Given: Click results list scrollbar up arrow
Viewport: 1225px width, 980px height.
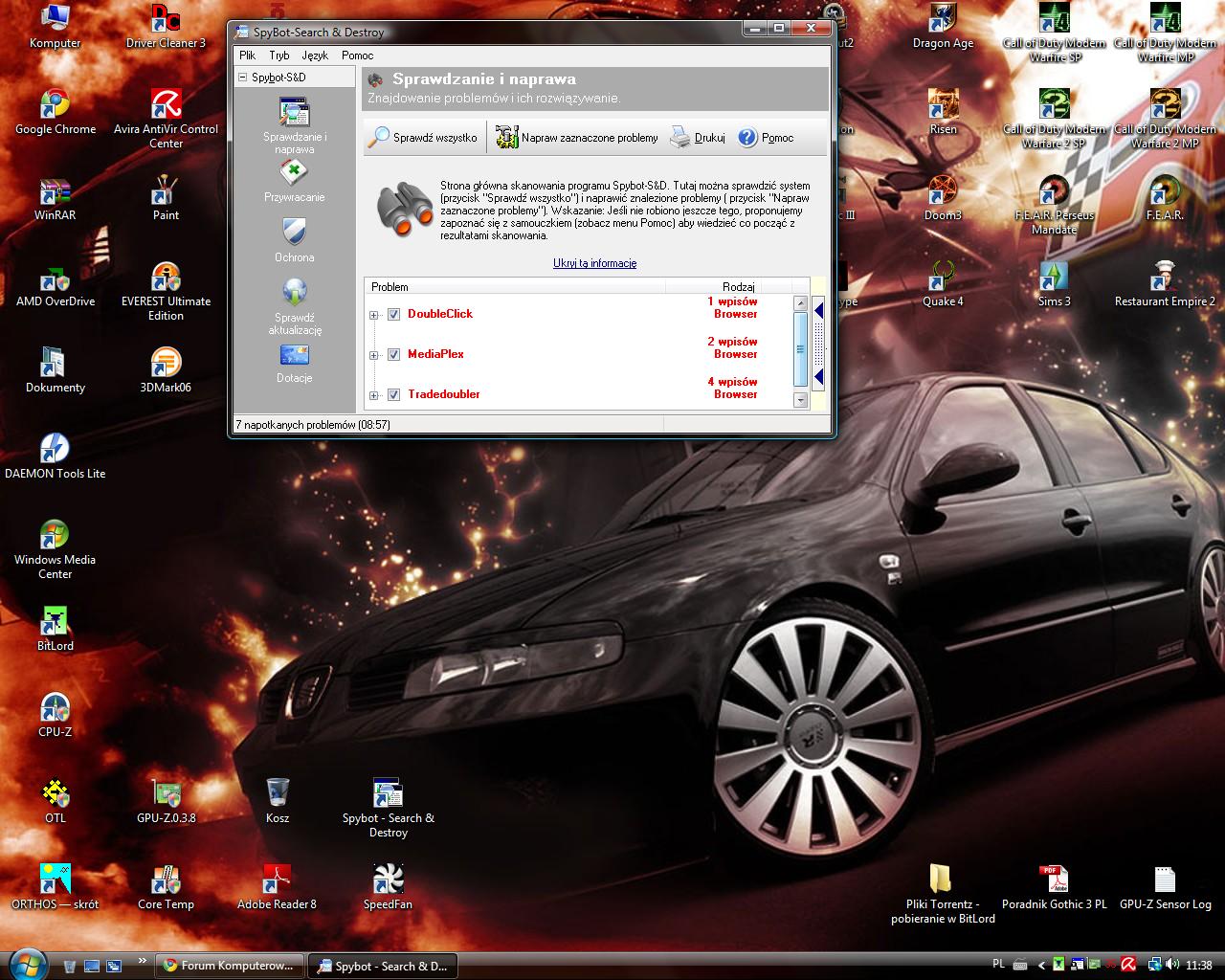Looking at the screenshot, I should (801, 303).
